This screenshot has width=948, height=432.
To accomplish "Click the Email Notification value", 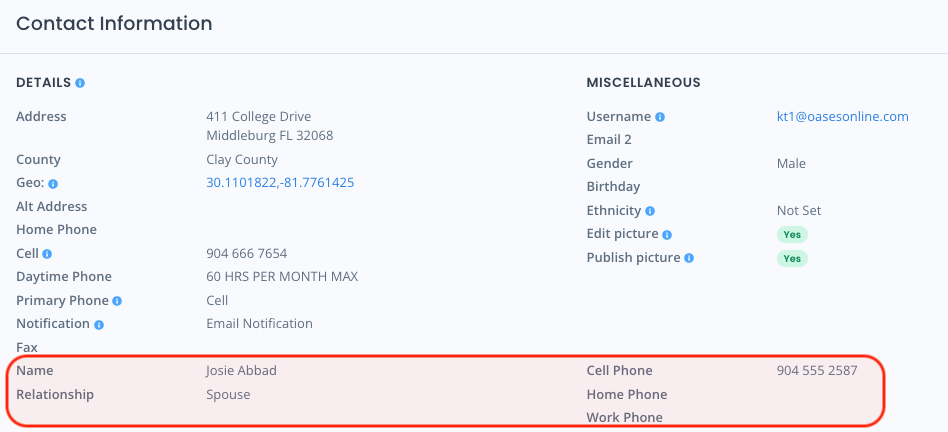I will click(259, 323).
